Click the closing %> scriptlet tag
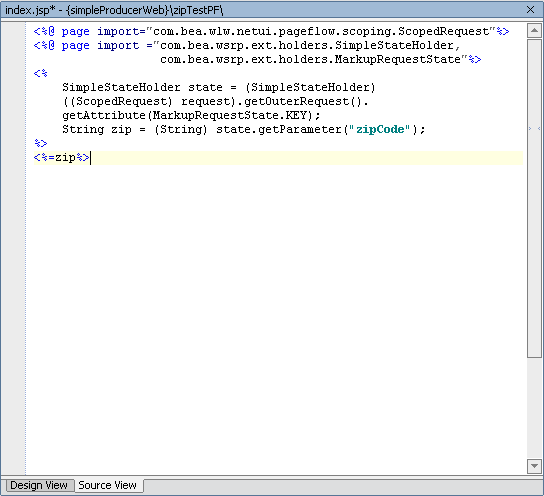544x496 pixels. 41,143
